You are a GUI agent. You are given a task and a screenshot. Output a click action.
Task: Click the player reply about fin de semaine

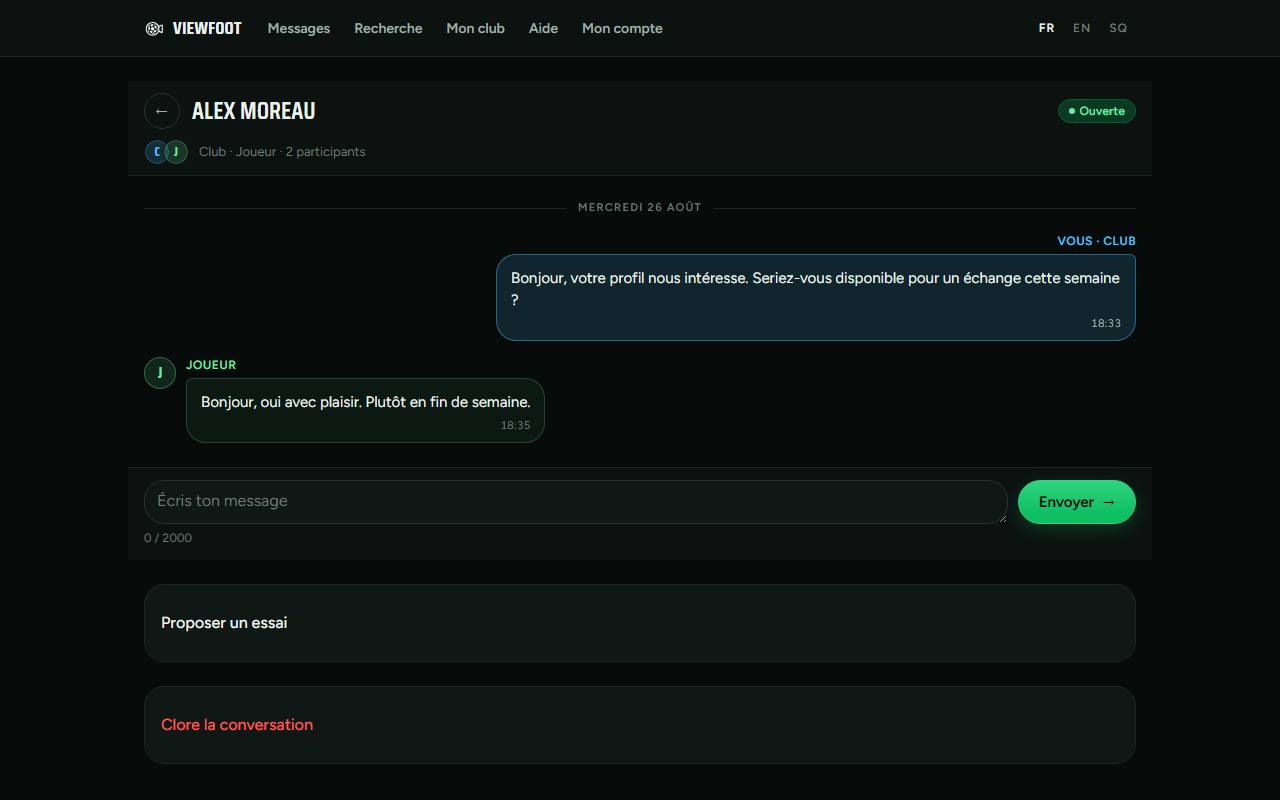[365, 410]
